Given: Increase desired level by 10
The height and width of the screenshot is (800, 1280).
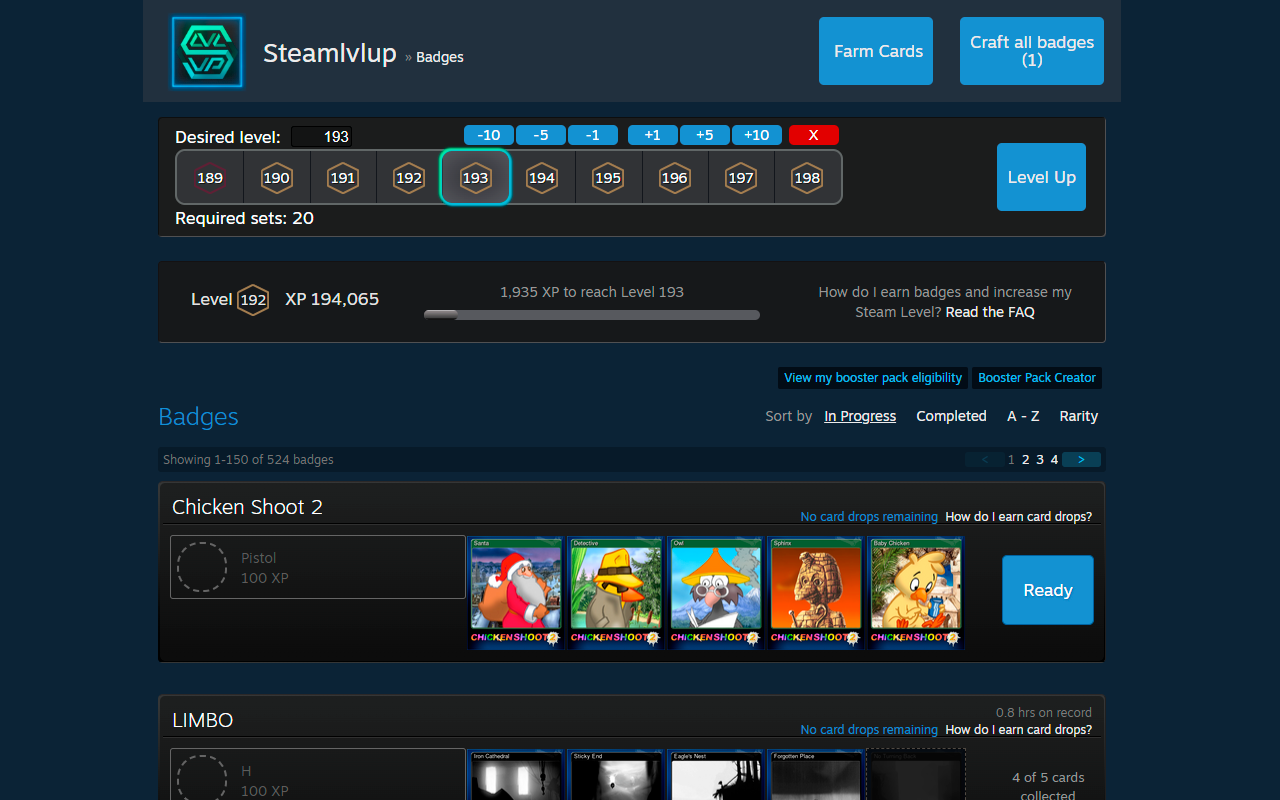Looking at the screenshot, I should [x=757, y=135].
